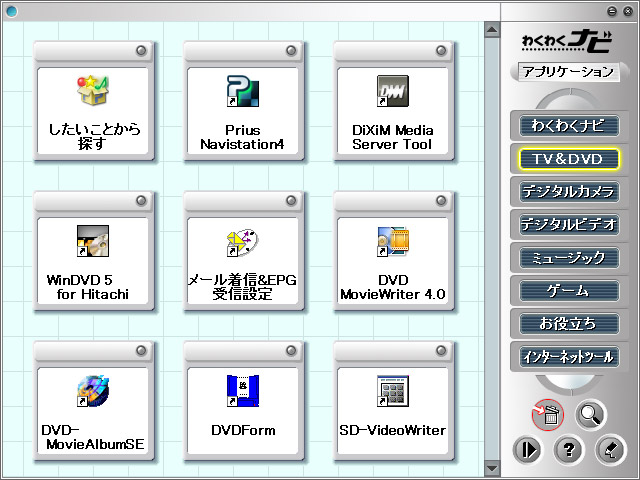Toggle the round knob on DiXiM Media card
Image resolution: width=640 pixels, height=480 pixels.
point(441,51)
